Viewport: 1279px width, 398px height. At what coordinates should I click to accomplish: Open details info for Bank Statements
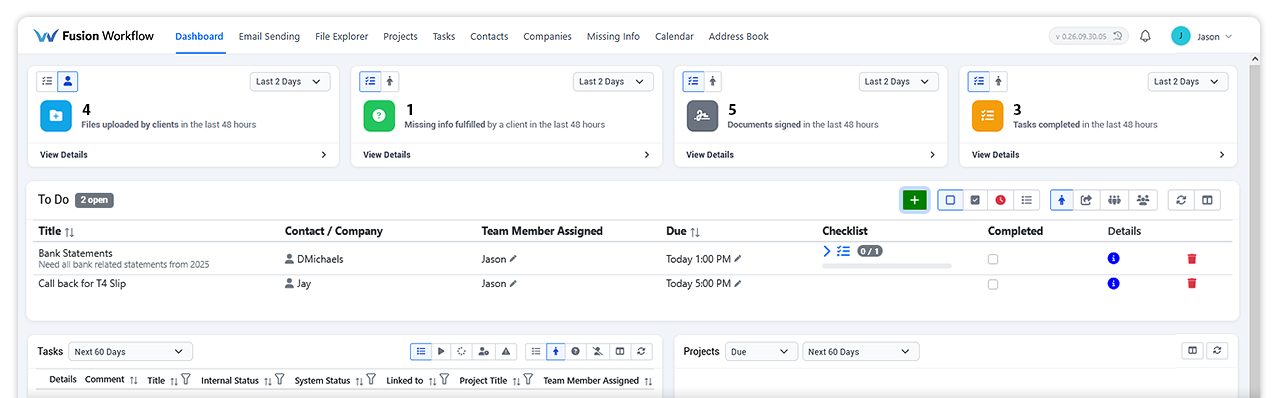point(1114,259)
